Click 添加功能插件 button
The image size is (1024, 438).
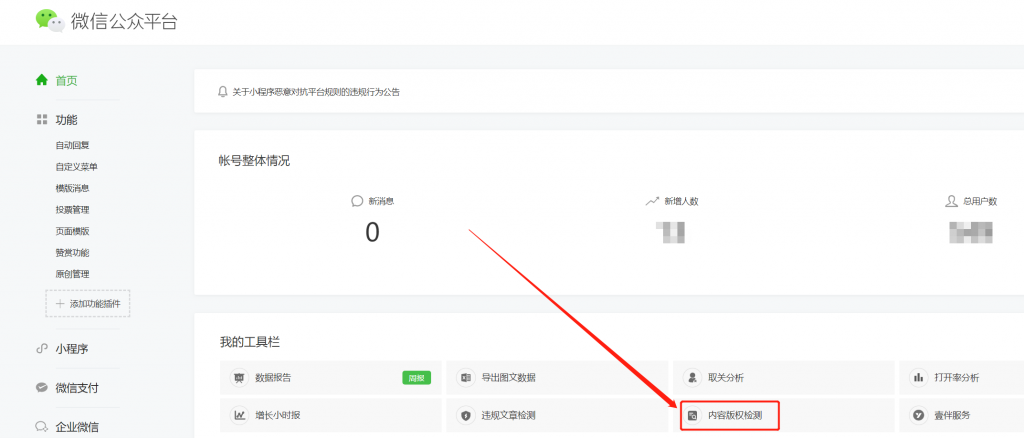[88, 304]
